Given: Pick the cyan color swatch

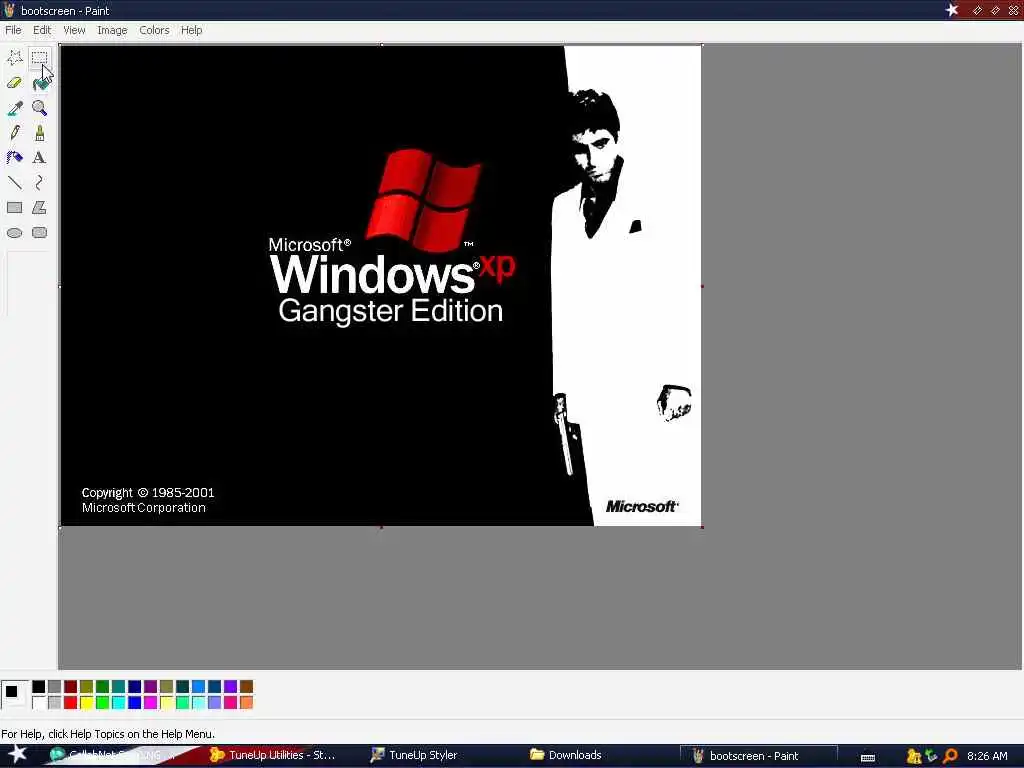Looking at the screenshot, I should [x=118, y=703].
